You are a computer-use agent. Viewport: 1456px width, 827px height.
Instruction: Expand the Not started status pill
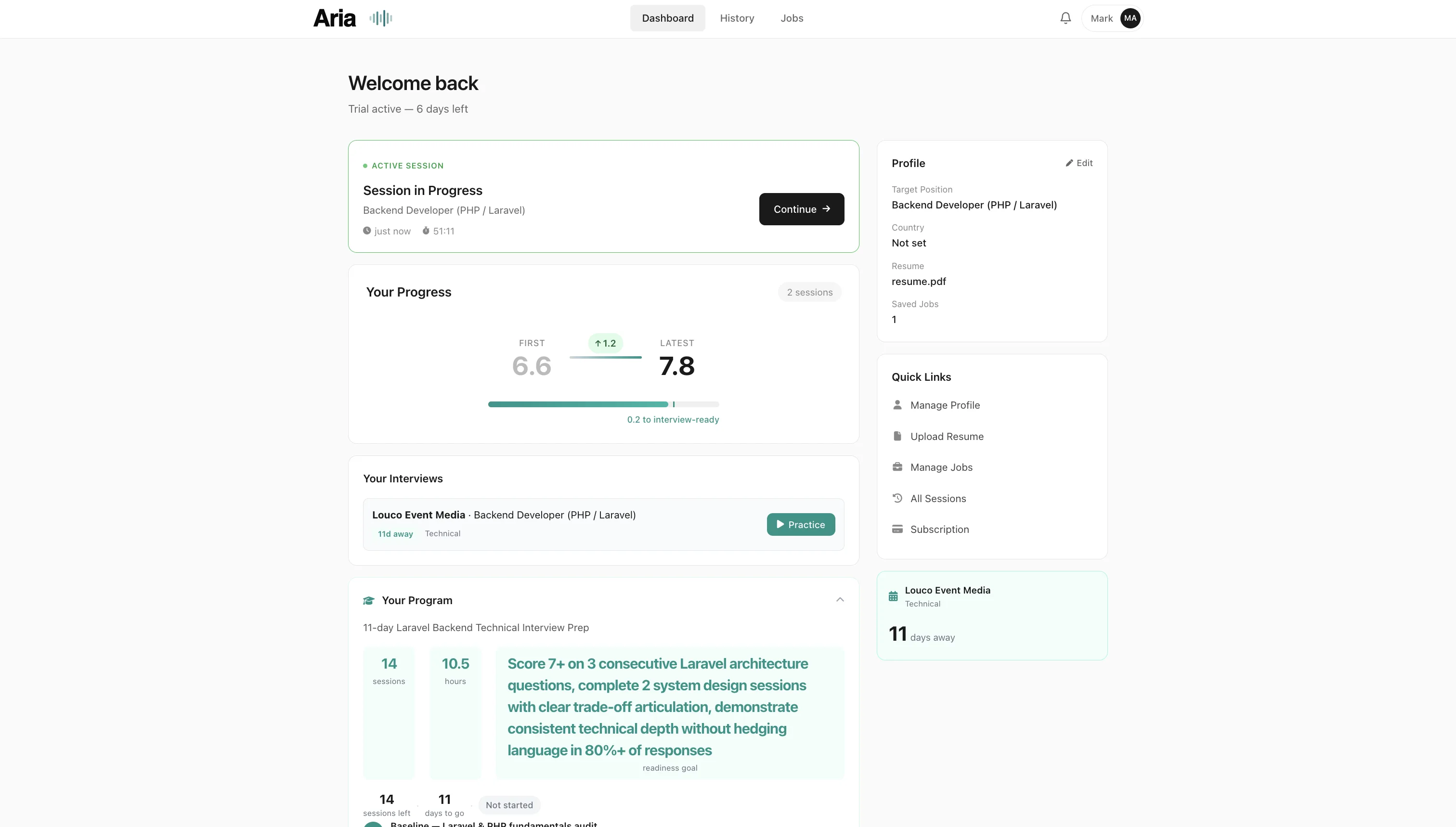pos(509,805)
